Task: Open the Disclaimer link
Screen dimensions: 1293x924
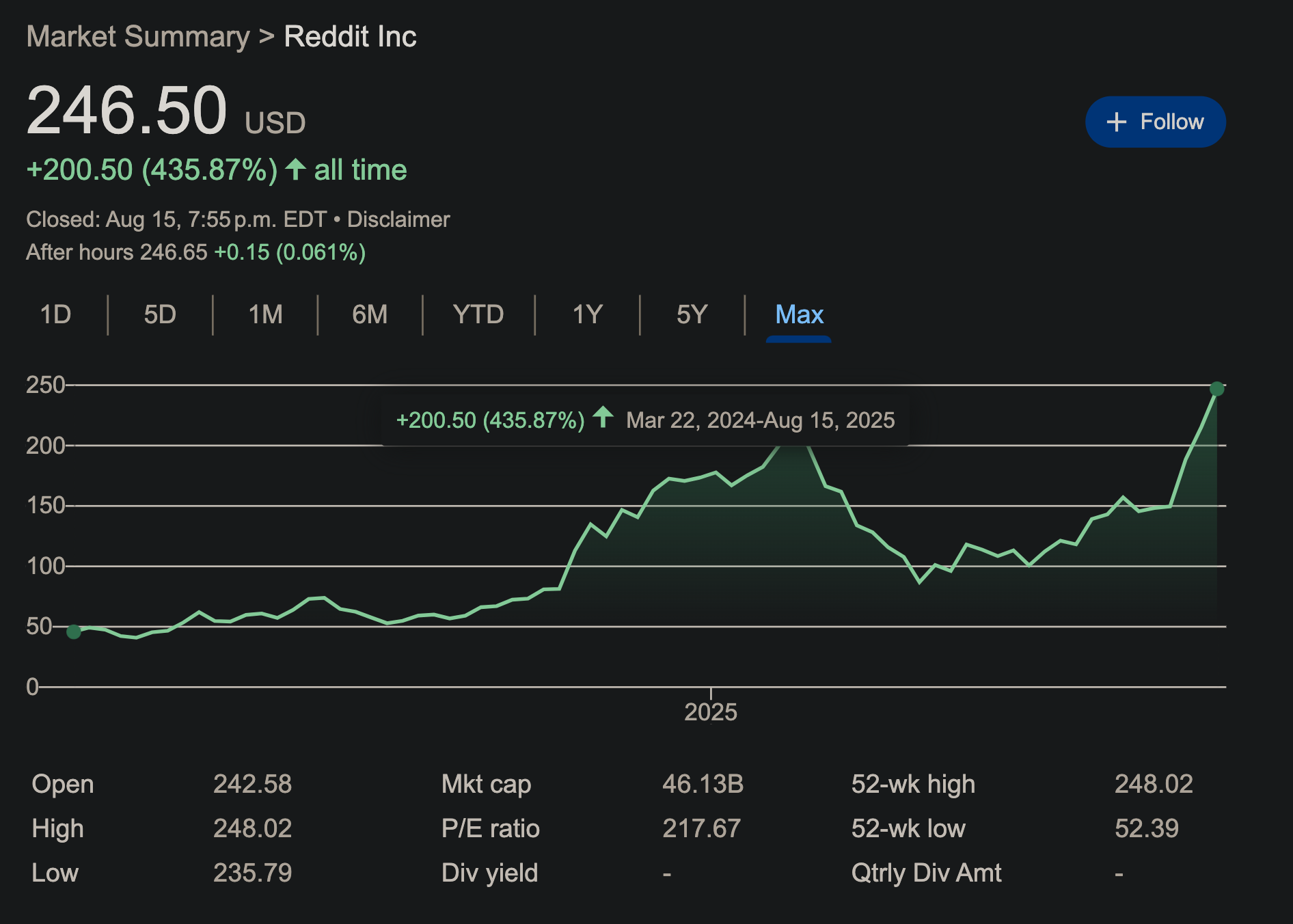Action: point(398,219)
